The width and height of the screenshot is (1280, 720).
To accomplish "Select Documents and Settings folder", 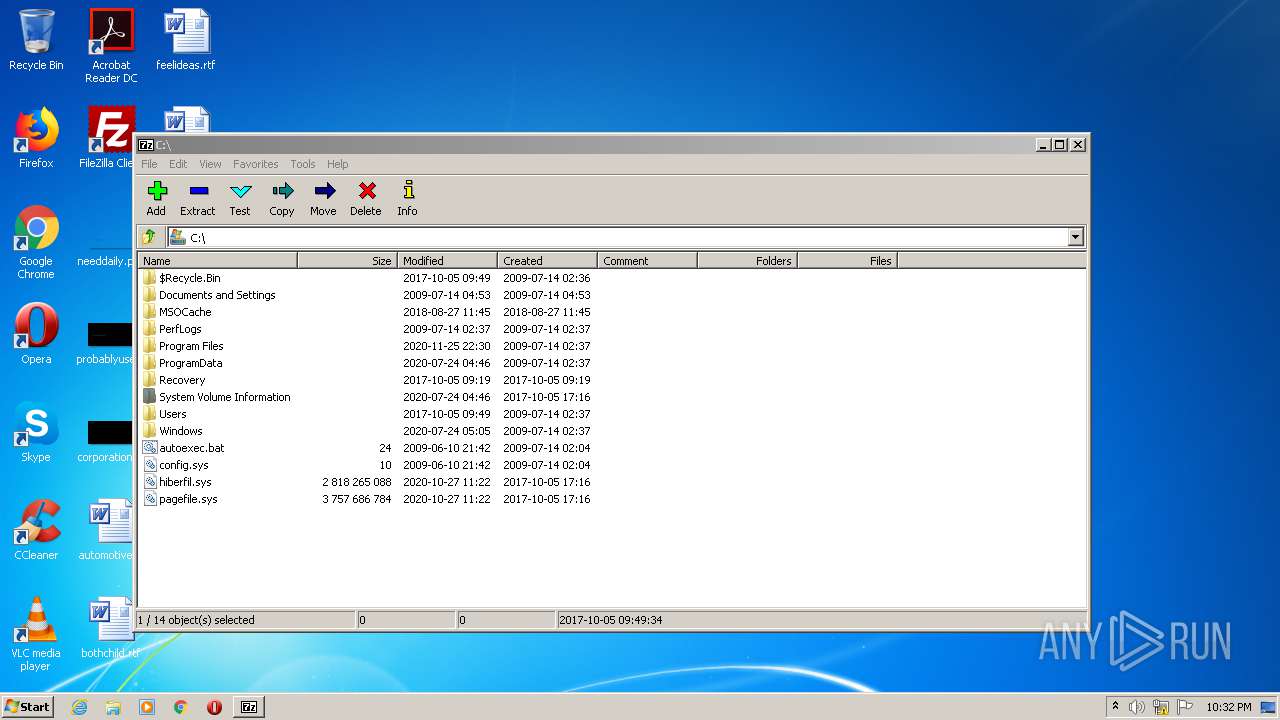I will point(217,295).
